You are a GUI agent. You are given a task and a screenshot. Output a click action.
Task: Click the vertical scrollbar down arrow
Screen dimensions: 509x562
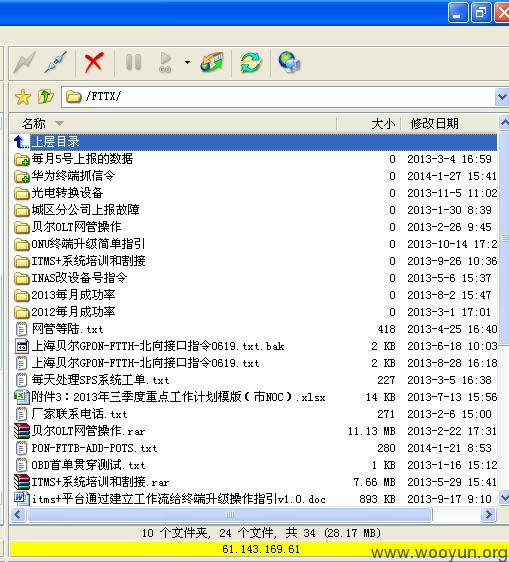click(x=504, y=497)
